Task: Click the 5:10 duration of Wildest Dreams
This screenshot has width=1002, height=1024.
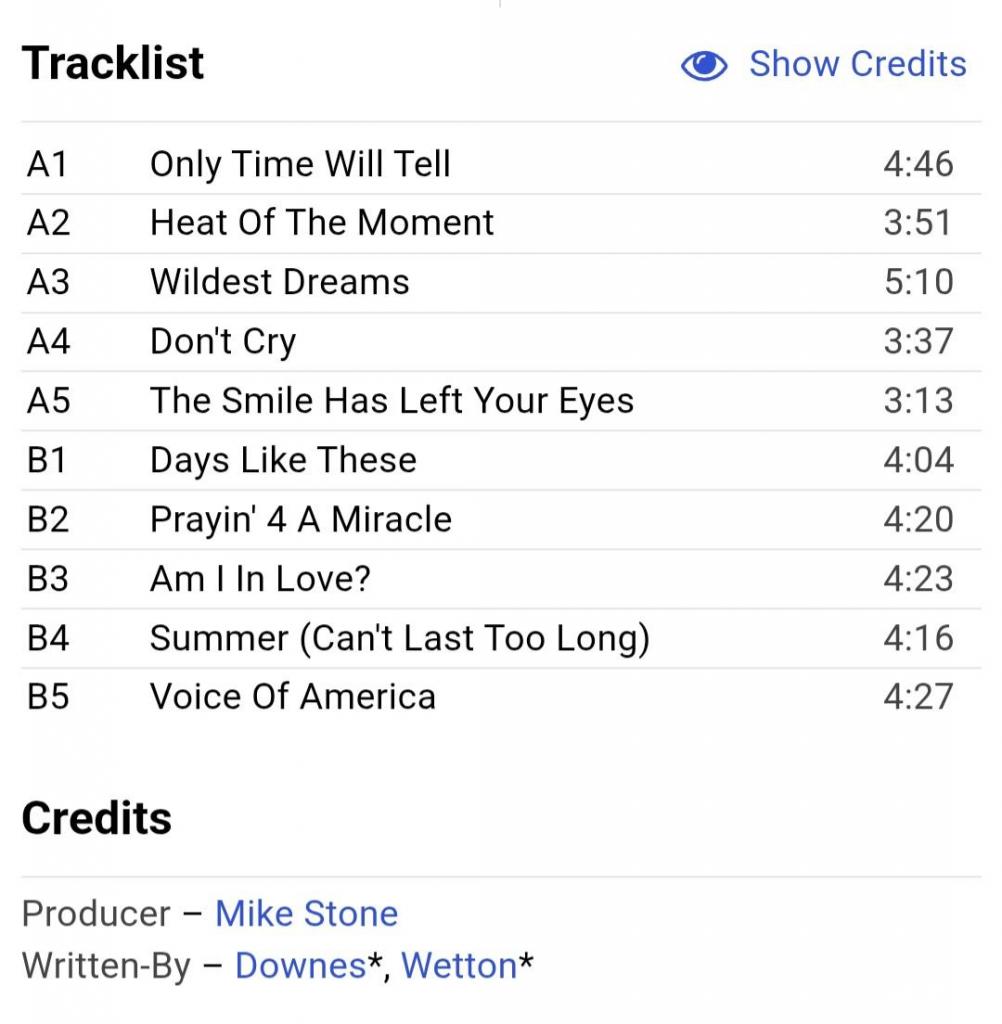Action: tap(918, 281)
